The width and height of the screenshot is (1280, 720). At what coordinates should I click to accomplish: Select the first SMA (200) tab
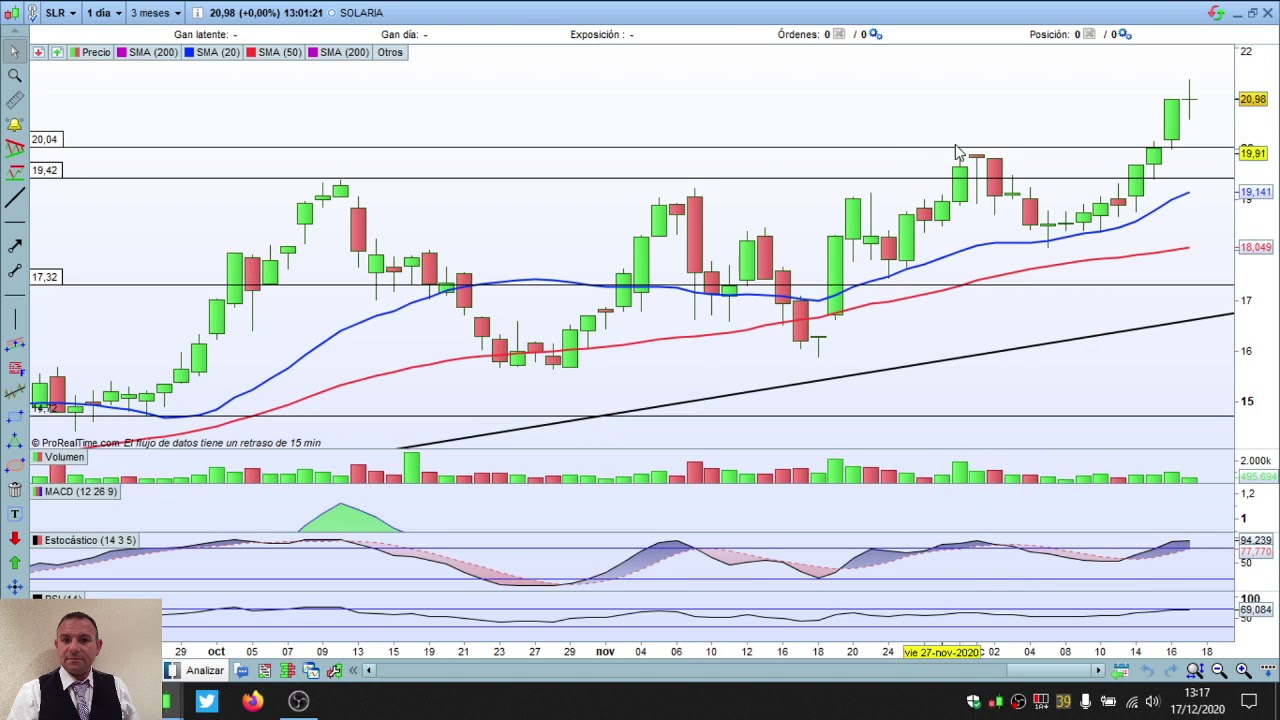(x=147, y=52)
